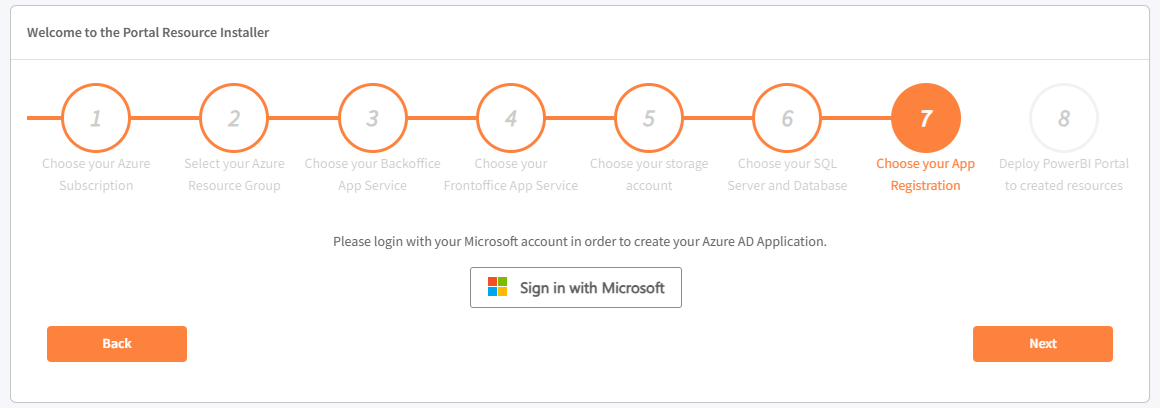Select 'Deploy PowerBI Portal to created resources' label

pos(1063,174)
